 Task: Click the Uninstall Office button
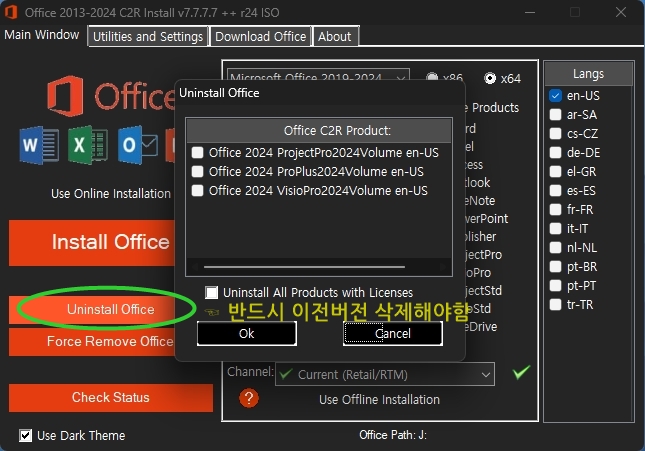point(92,309)
